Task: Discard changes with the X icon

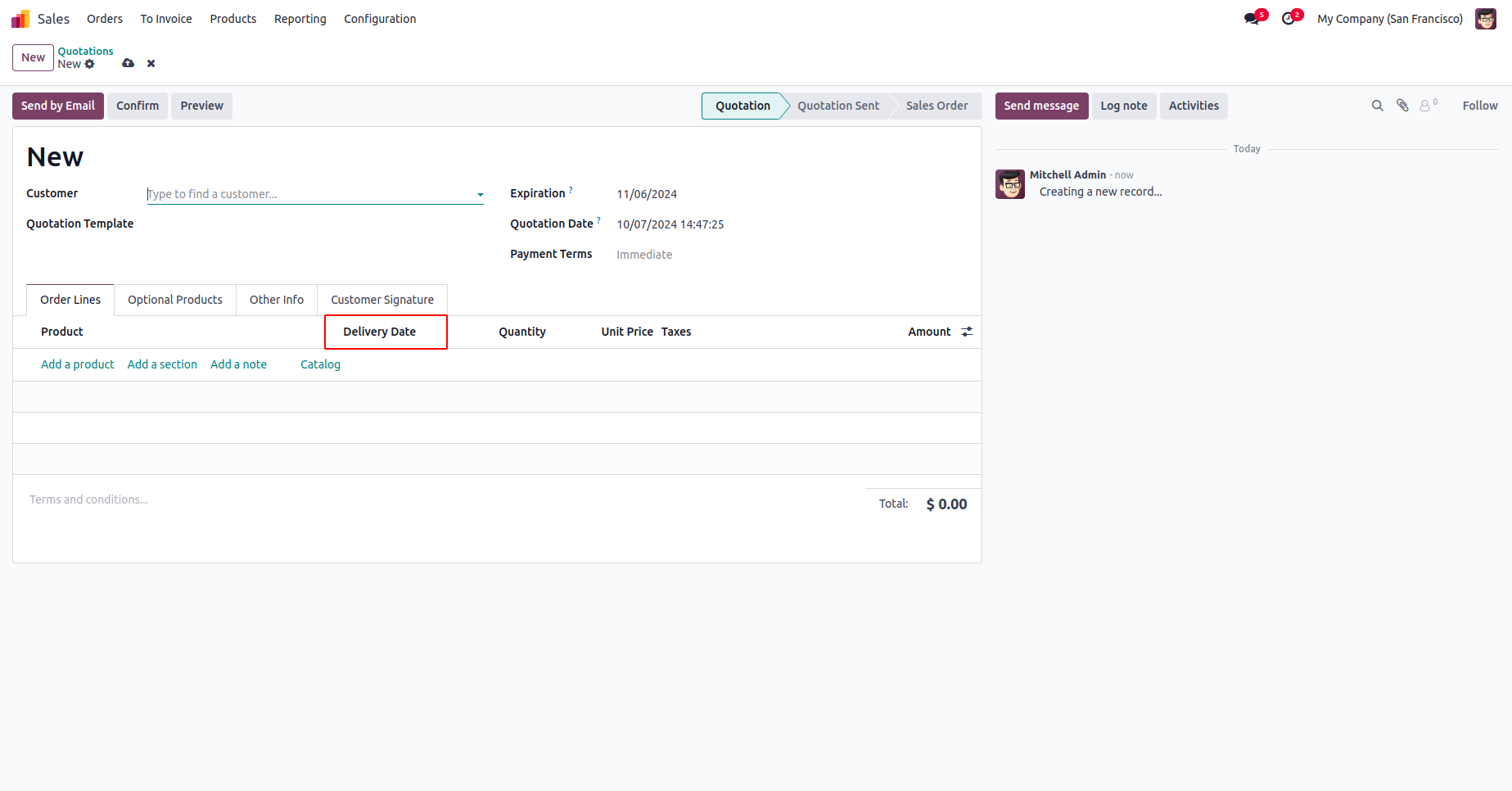Action: click(x=151, y=63)
